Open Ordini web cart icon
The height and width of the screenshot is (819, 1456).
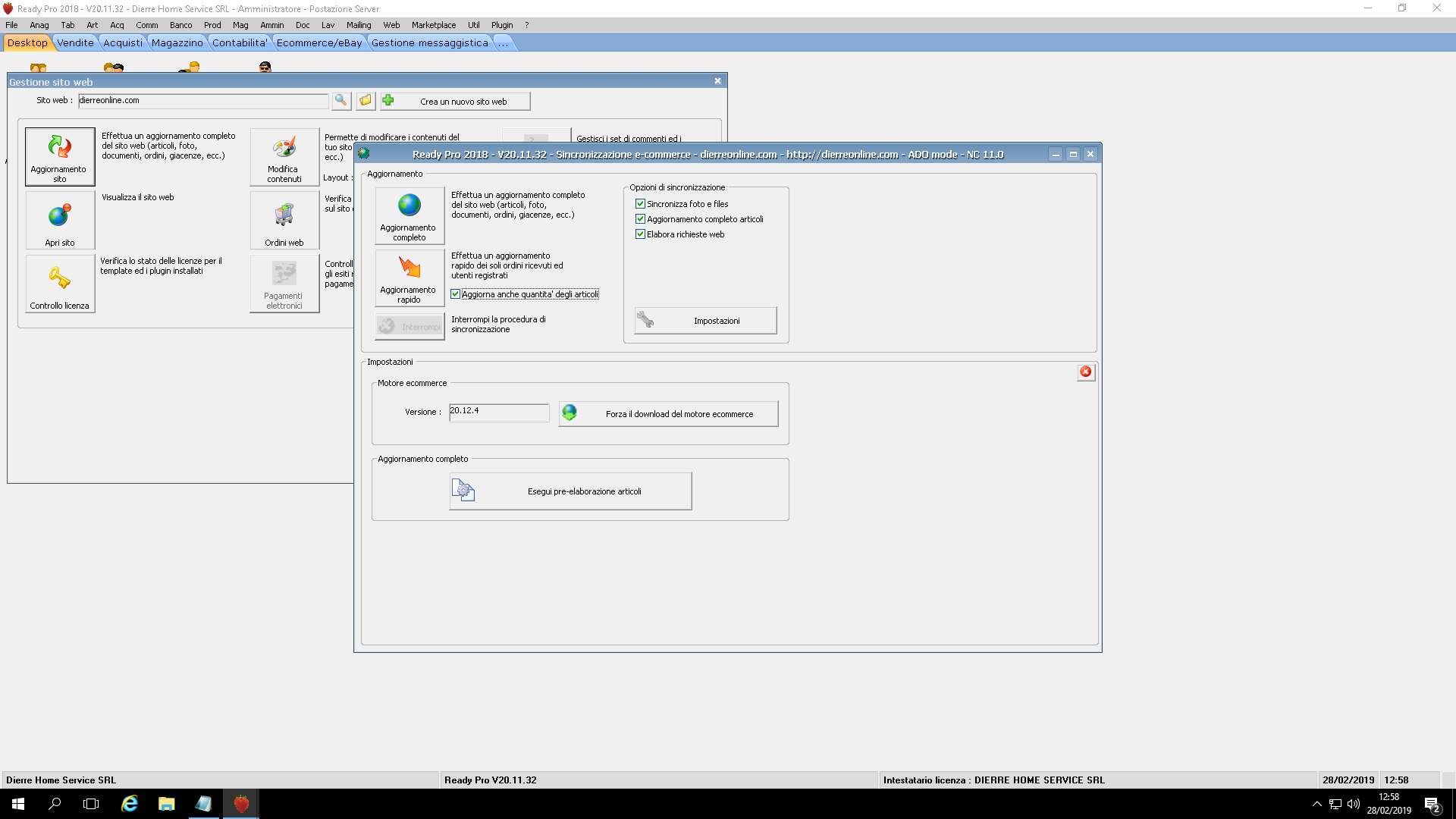point(284,220)
